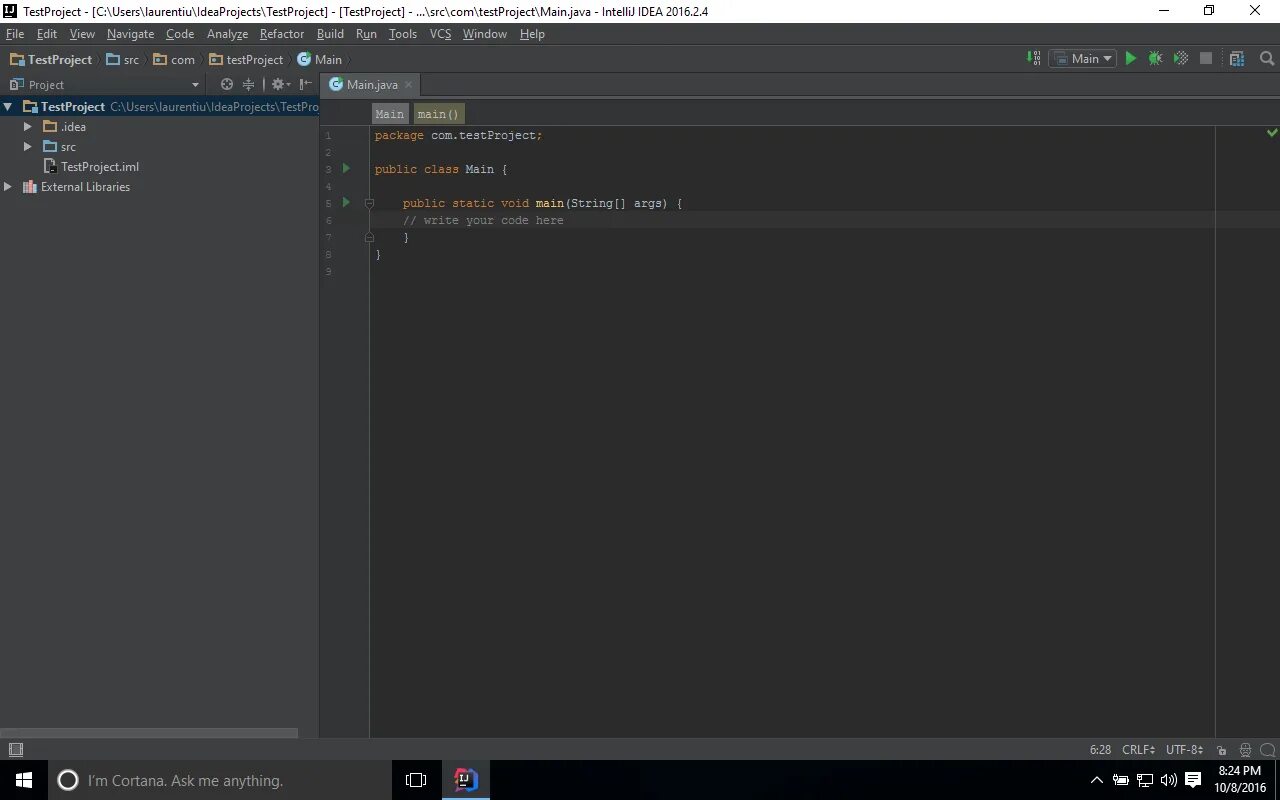Expand the .idea folder

pos(28,126)
